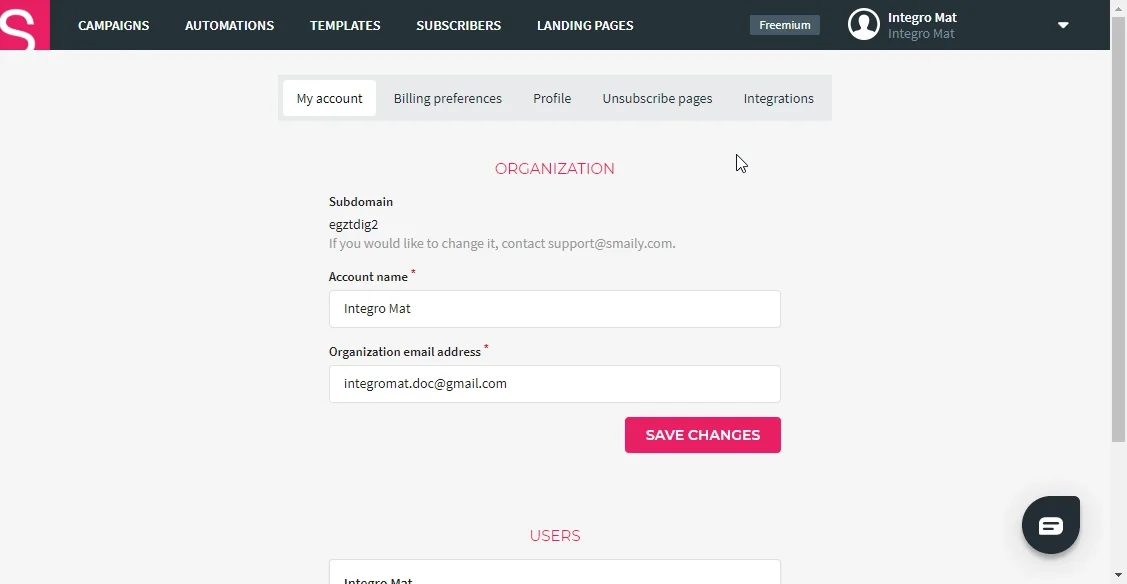This screenshot has height=584, width=1127.
Task: Click the Freemium plan badge
Action: pyautogui.click(x=784, y=25)
